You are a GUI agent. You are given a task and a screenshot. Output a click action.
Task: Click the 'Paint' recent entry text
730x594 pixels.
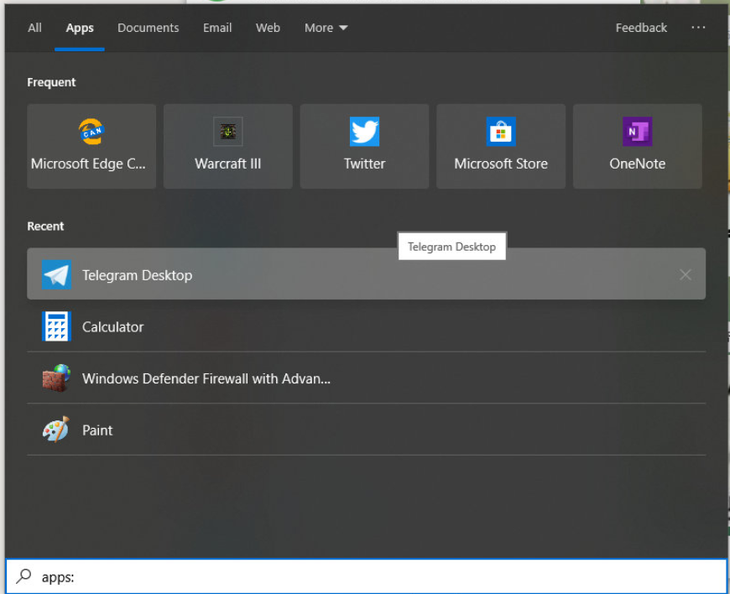(x=97, y=430)
